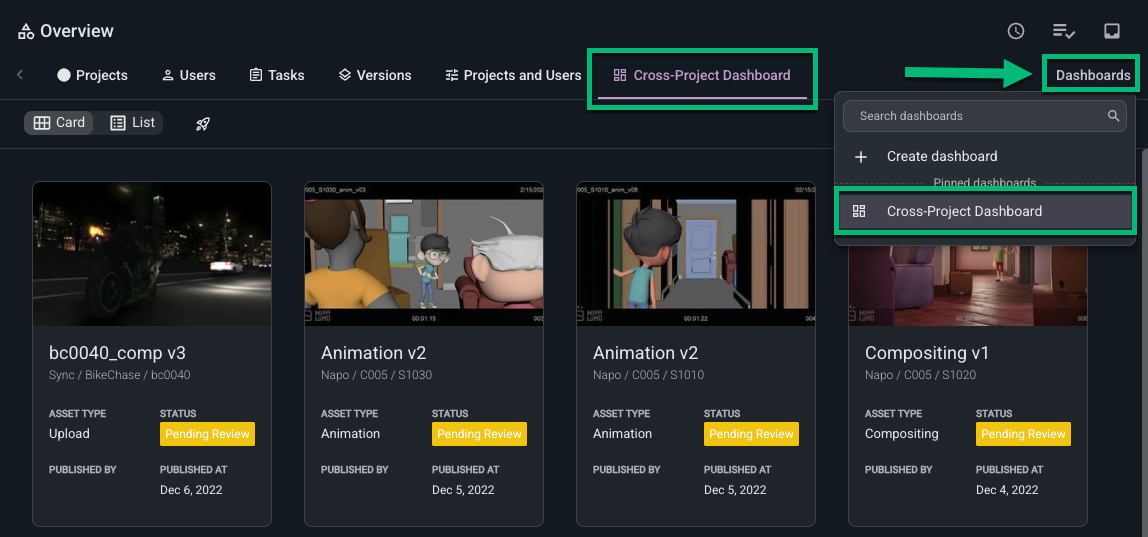
Task: Toggle the Dashboards dropdown
Action: pyautogui.click(x=1092, y=75)
